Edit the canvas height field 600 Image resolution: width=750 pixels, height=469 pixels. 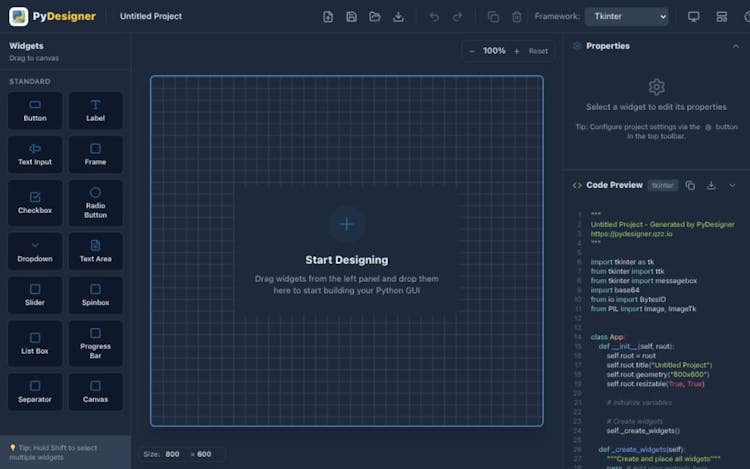coord(204,454)
